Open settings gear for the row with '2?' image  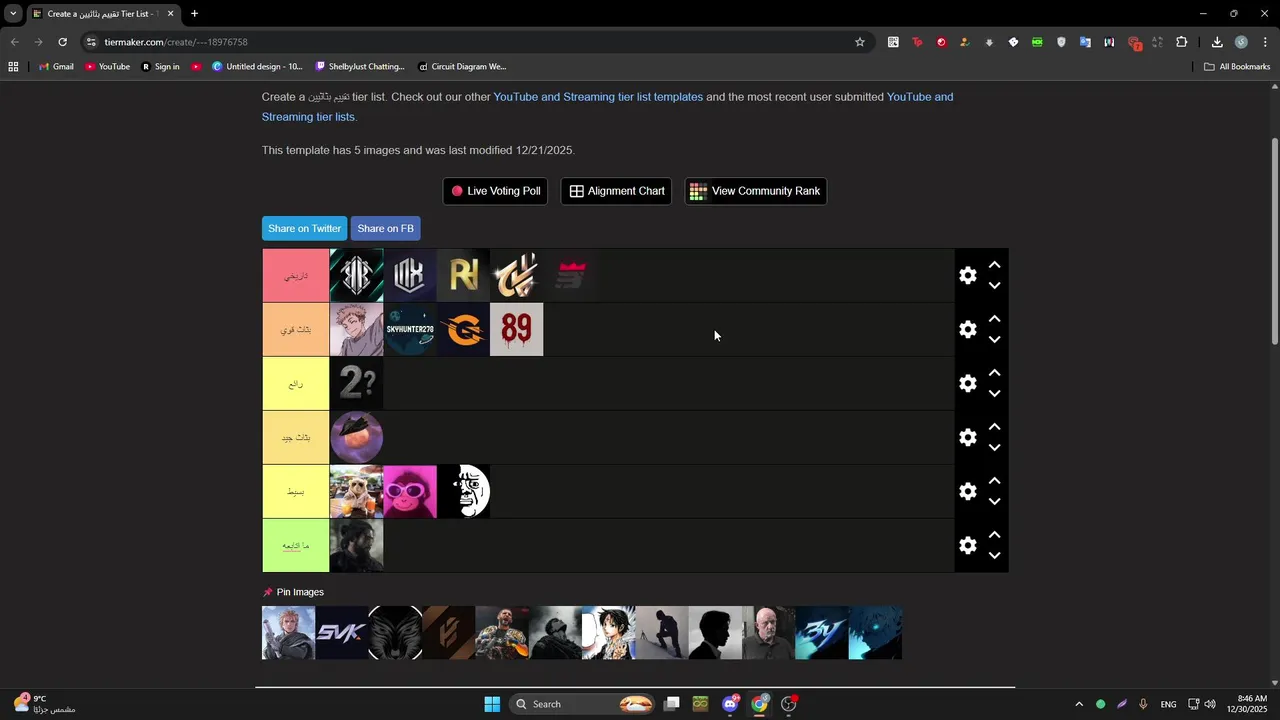(967, 383)
